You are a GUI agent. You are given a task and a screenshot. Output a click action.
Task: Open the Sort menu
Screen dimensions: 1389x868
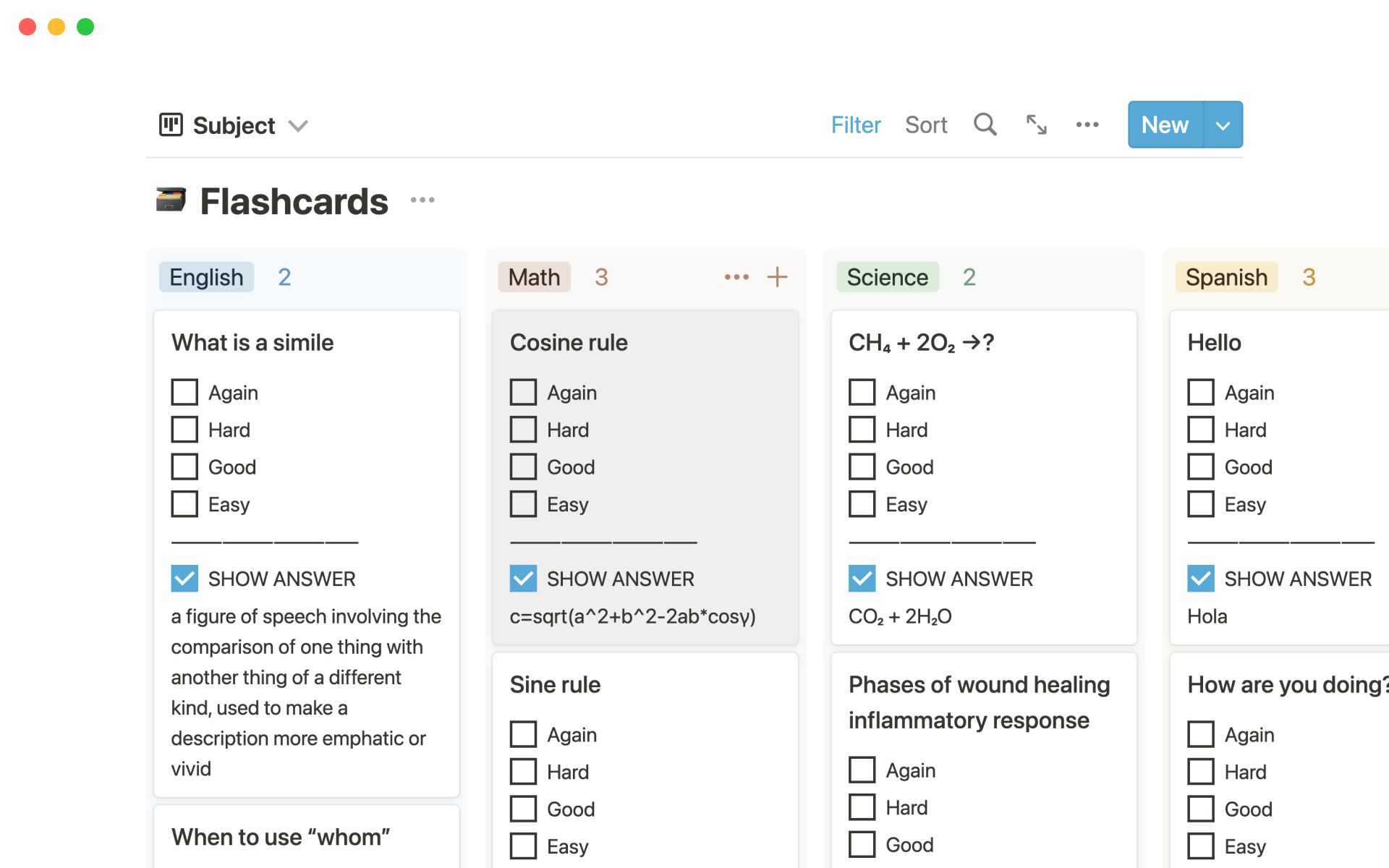[926, 124]
